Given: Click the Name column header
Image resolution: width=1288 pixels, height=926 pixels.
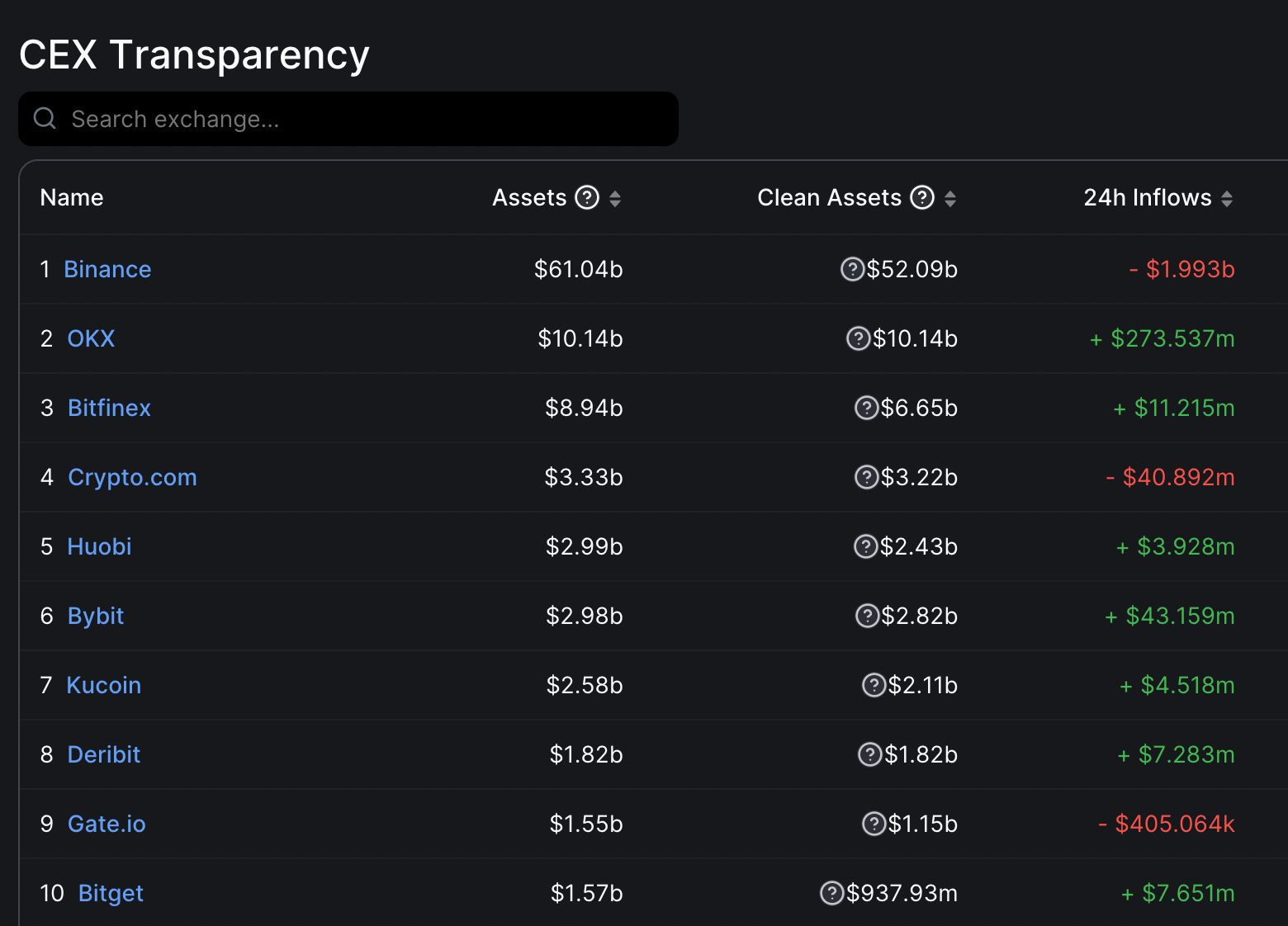Looking at the screenshot, I should click(72, 197).
